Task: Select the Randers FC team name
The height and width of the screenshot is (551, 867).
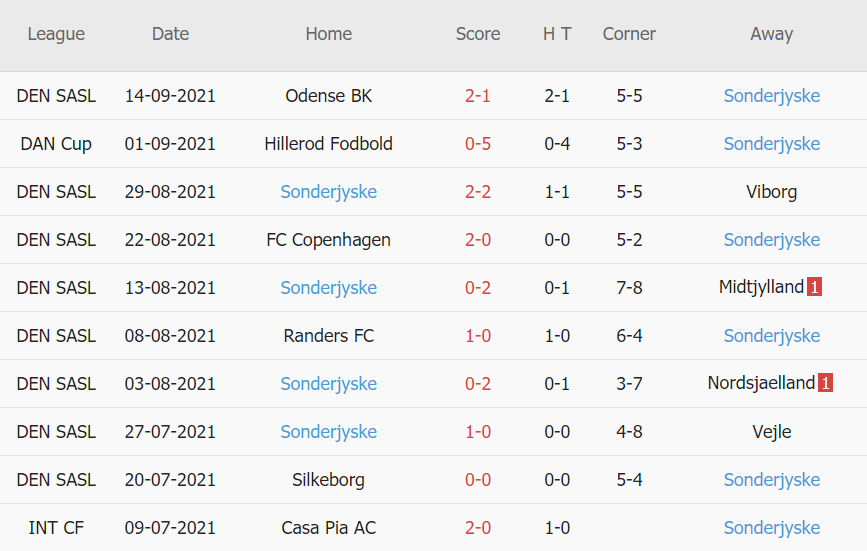Action: [x=328, y=336]
